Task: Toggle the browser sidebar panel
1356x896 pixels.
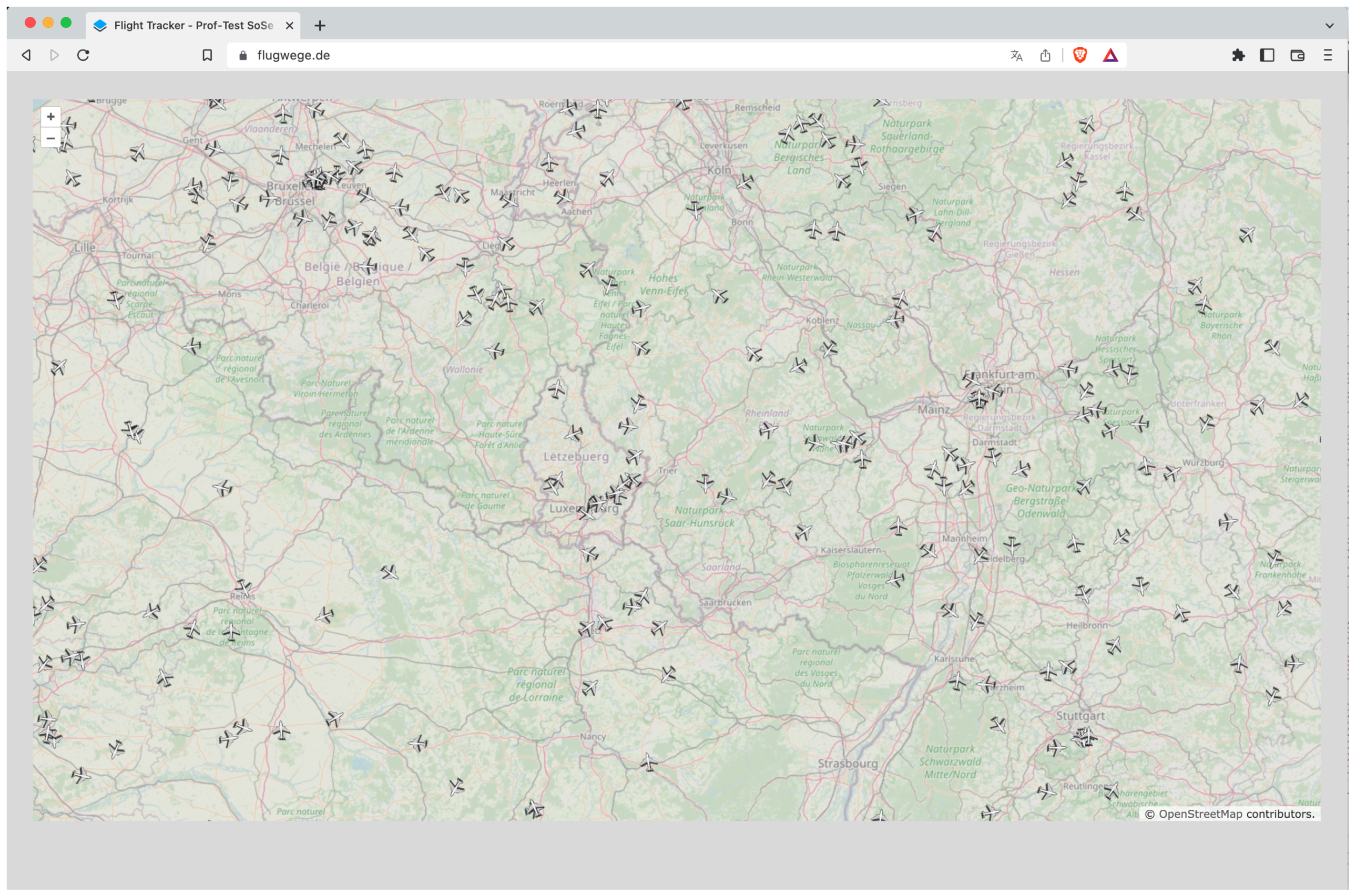Action: coord(1267,55)
